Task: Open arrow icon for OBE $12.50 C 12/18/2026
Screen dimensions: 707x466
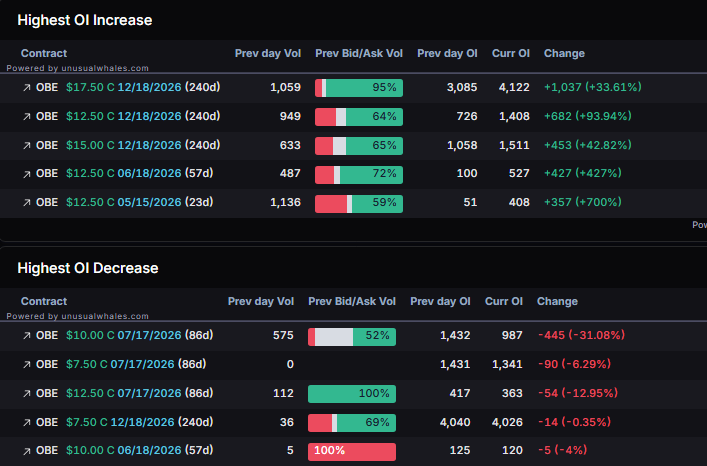Action: [27, 117]
